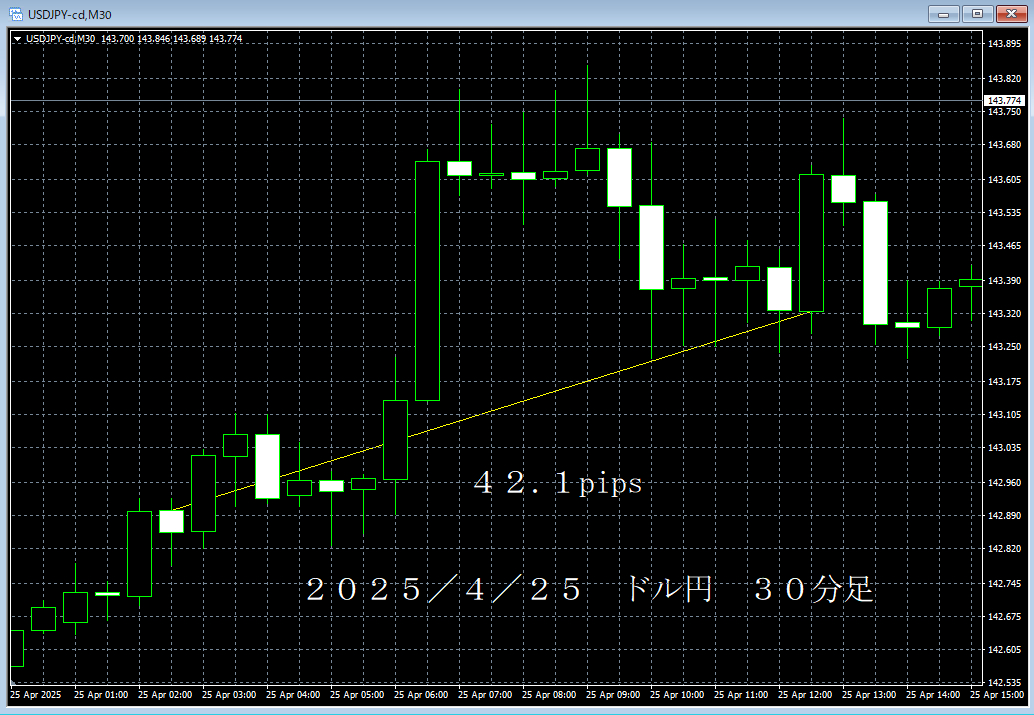Viewport: 1034px width, 715px height.
Task: Click time axis label 25 Apr 10:00
Action: point(677,695)
